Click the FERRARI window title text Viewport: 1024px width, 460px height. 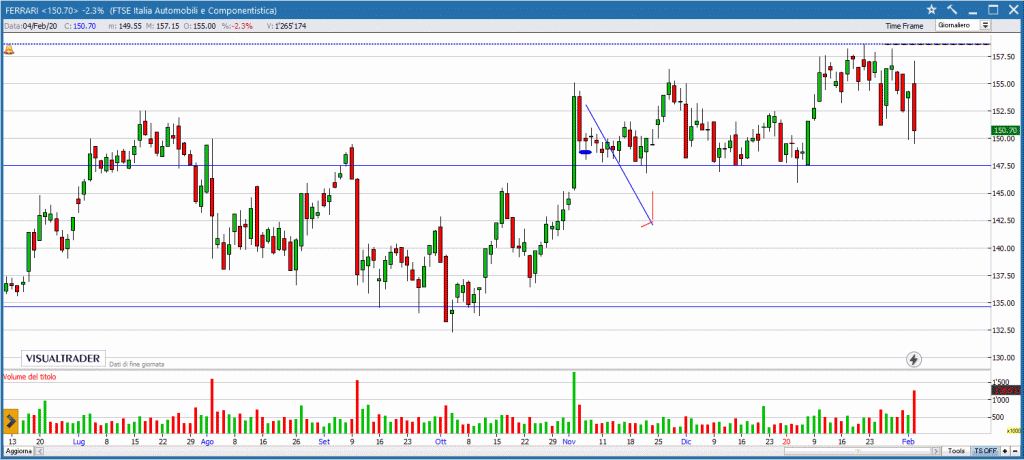point(140,10)
